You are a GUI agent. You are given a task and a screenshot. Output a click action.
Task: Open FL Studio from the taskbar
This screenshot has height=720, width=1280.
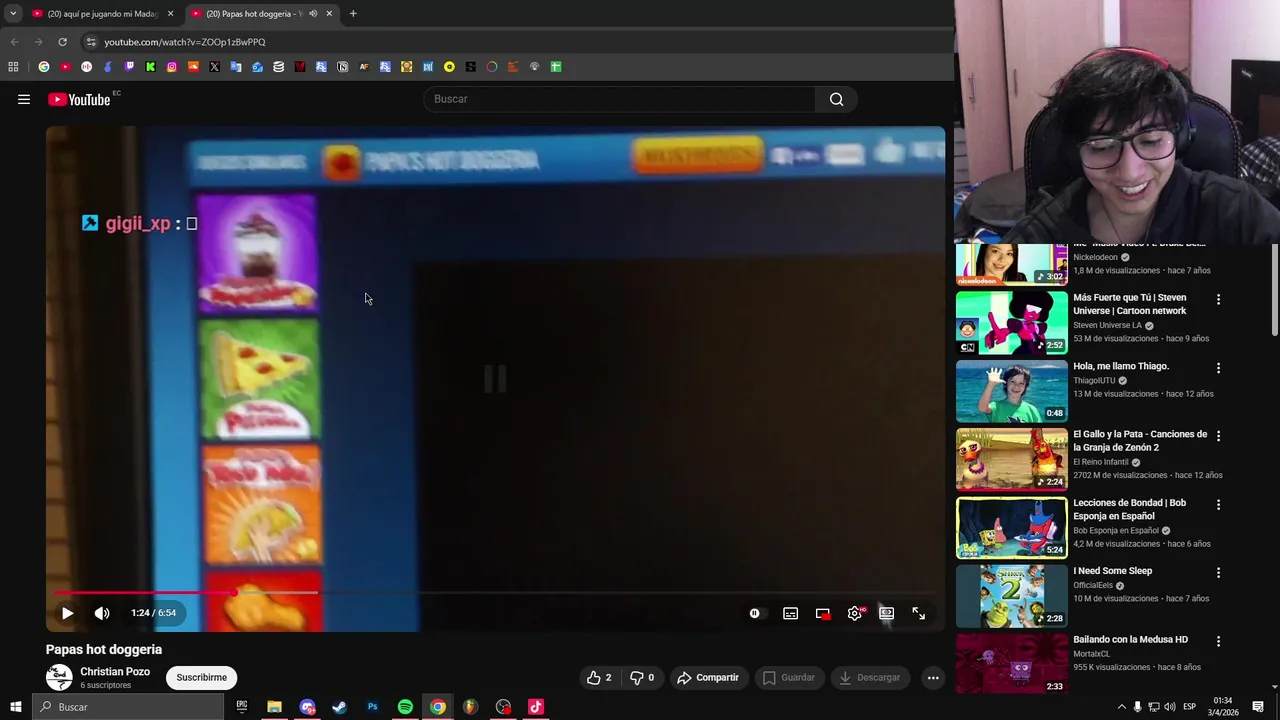click(470, 707)
